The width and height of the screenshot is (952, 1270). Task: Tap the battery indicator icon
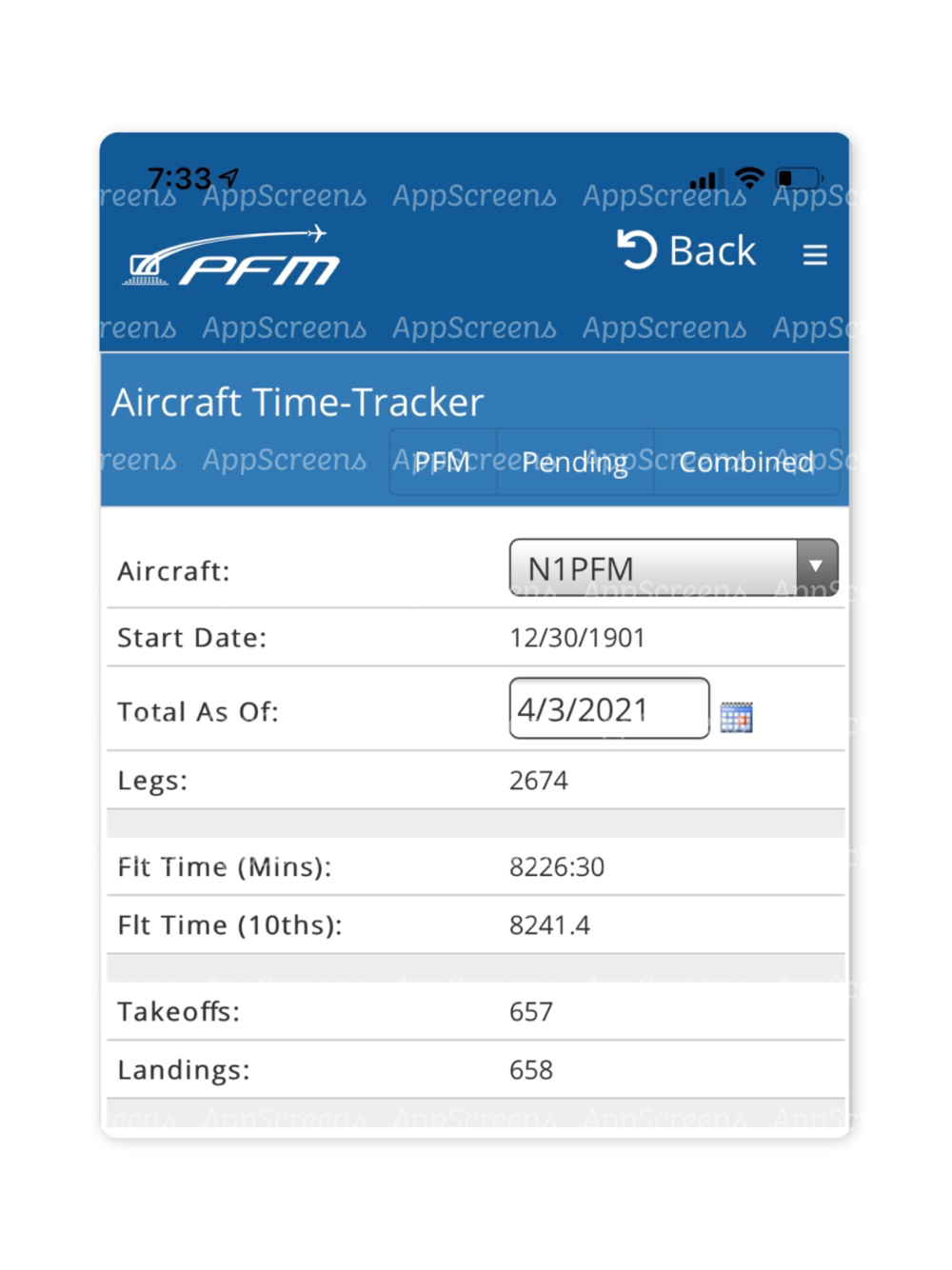800,178
